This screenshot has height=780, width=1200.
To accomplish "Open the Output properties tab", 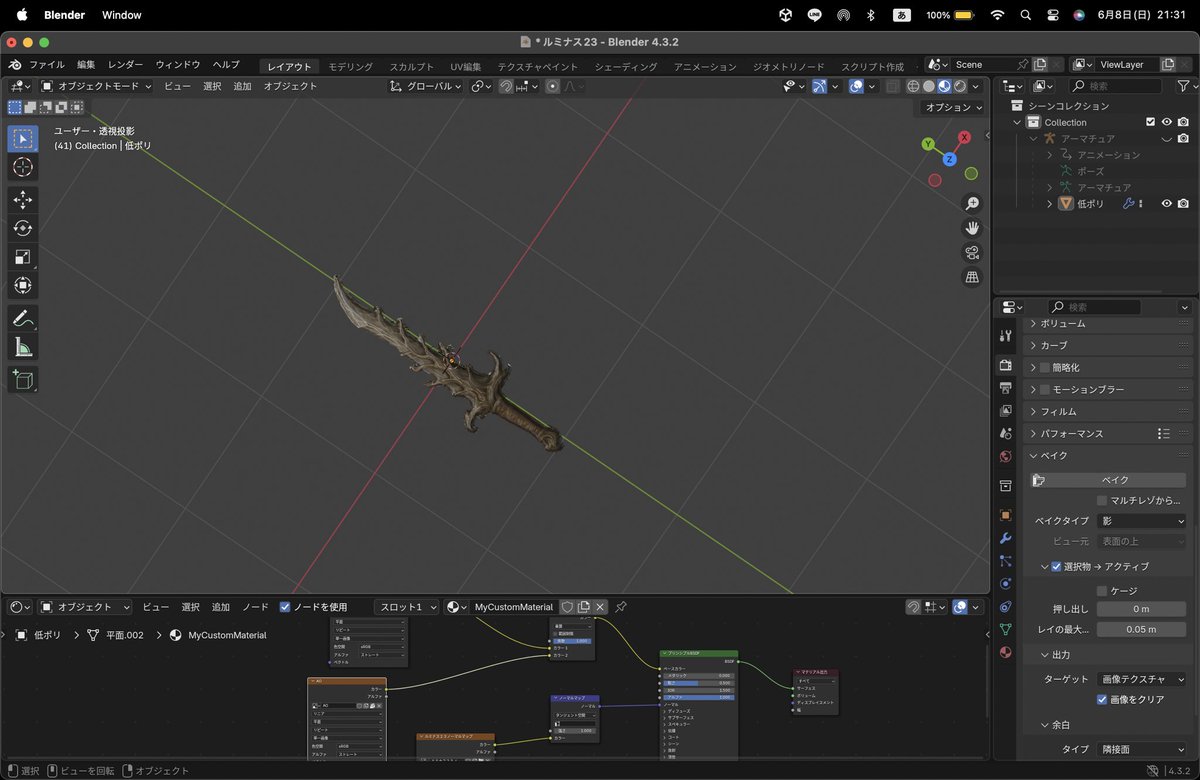I will pyautogui.click(x=1006, y=387).
